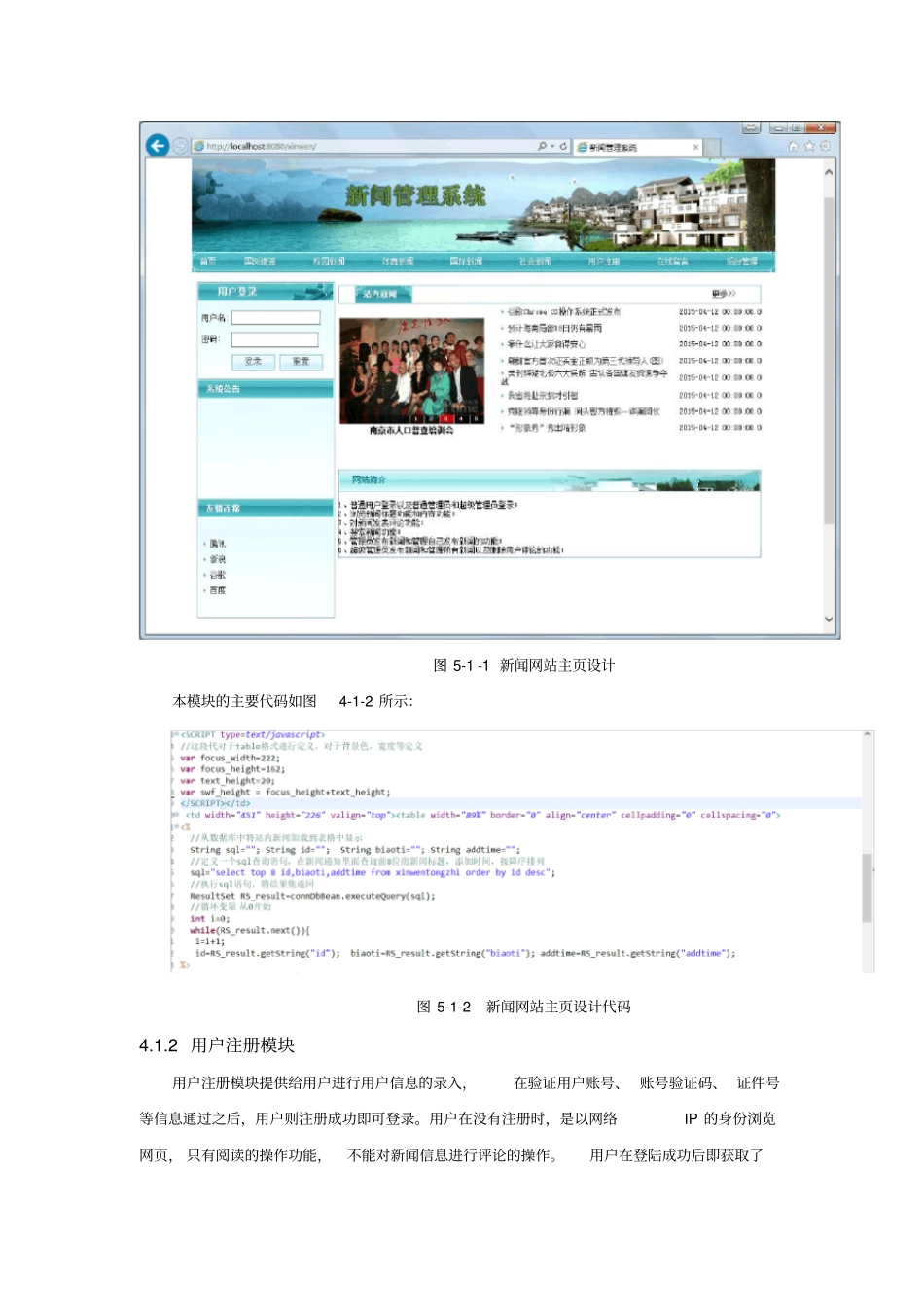
Task: Click the news slideshow group photo
Action: (x=411, y=370)
